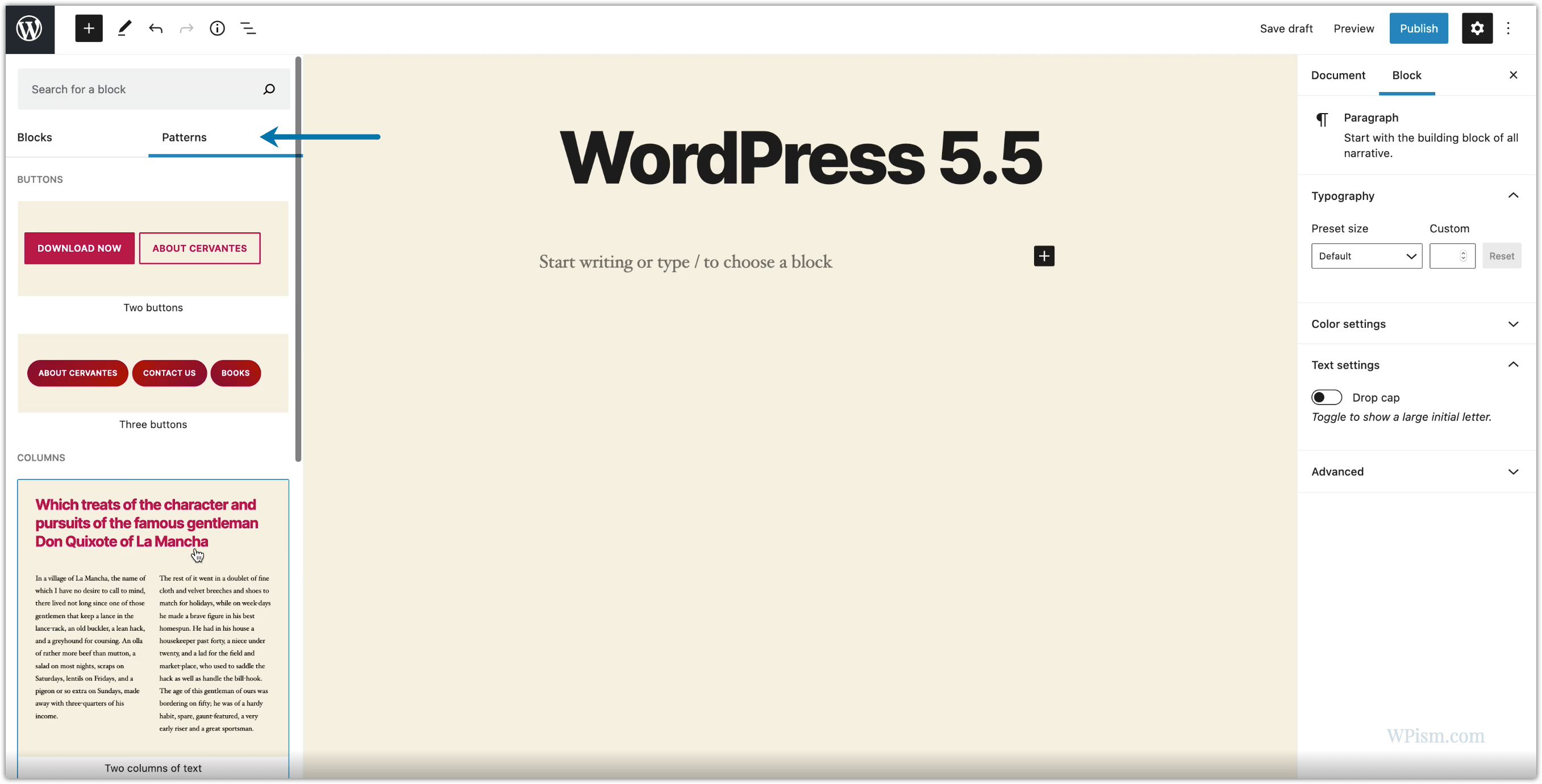Open the more options kebab menu

point(1509,28)
